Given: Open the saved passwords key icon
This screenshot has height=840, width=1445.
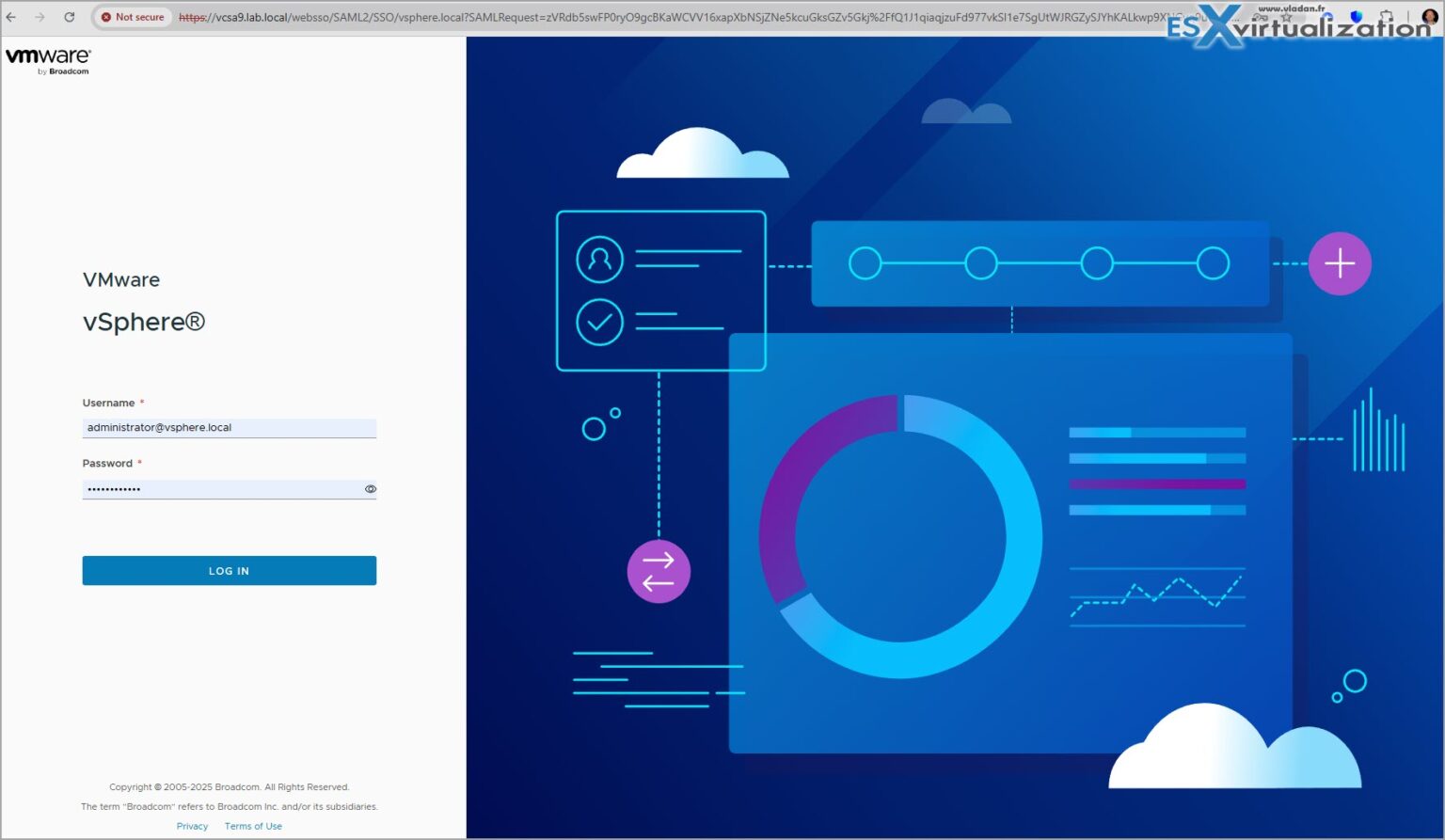Looking at the screenshot, I should click(1260, 17).
